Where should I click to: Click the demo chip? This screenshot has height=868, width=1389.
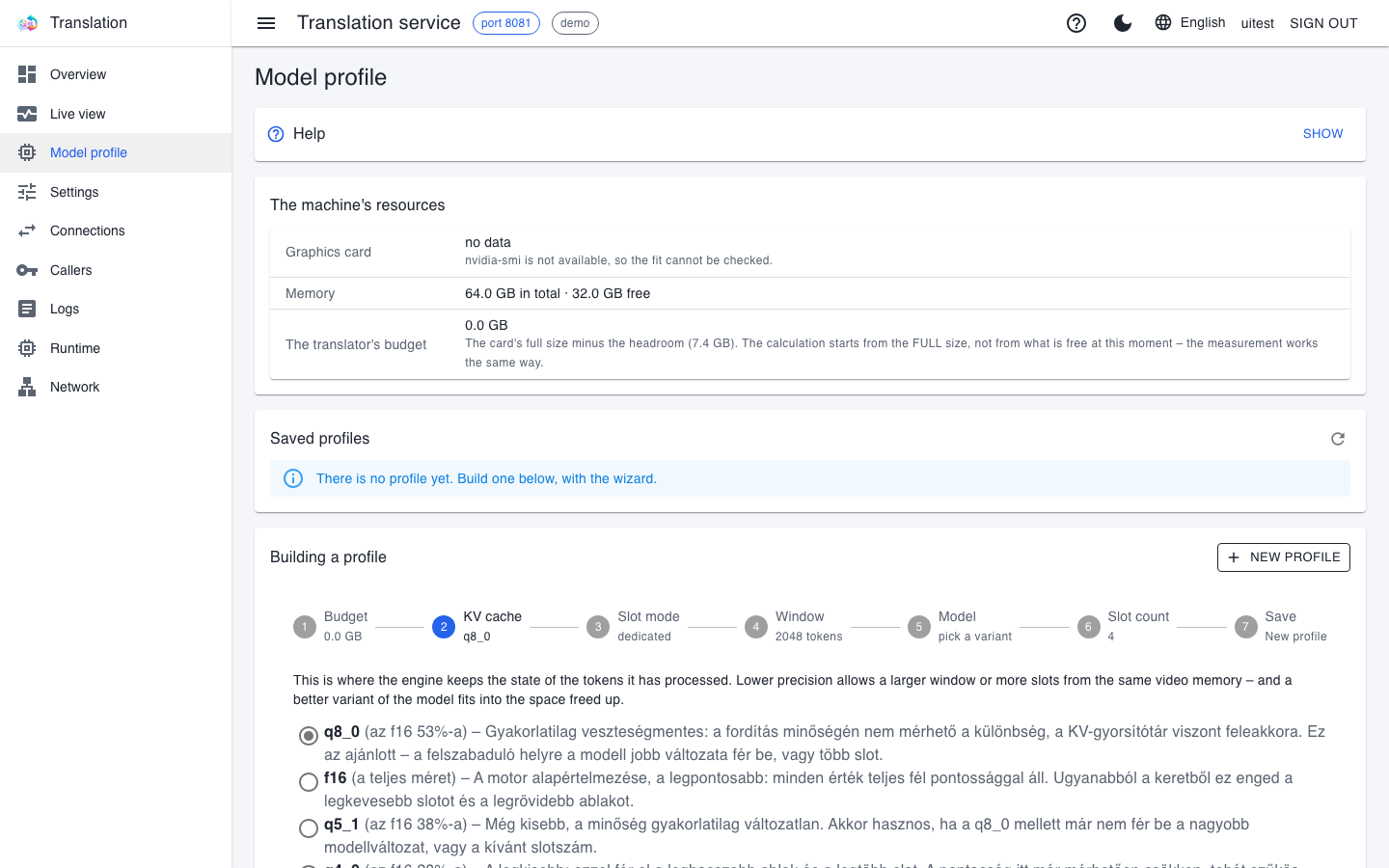(575, 23)
